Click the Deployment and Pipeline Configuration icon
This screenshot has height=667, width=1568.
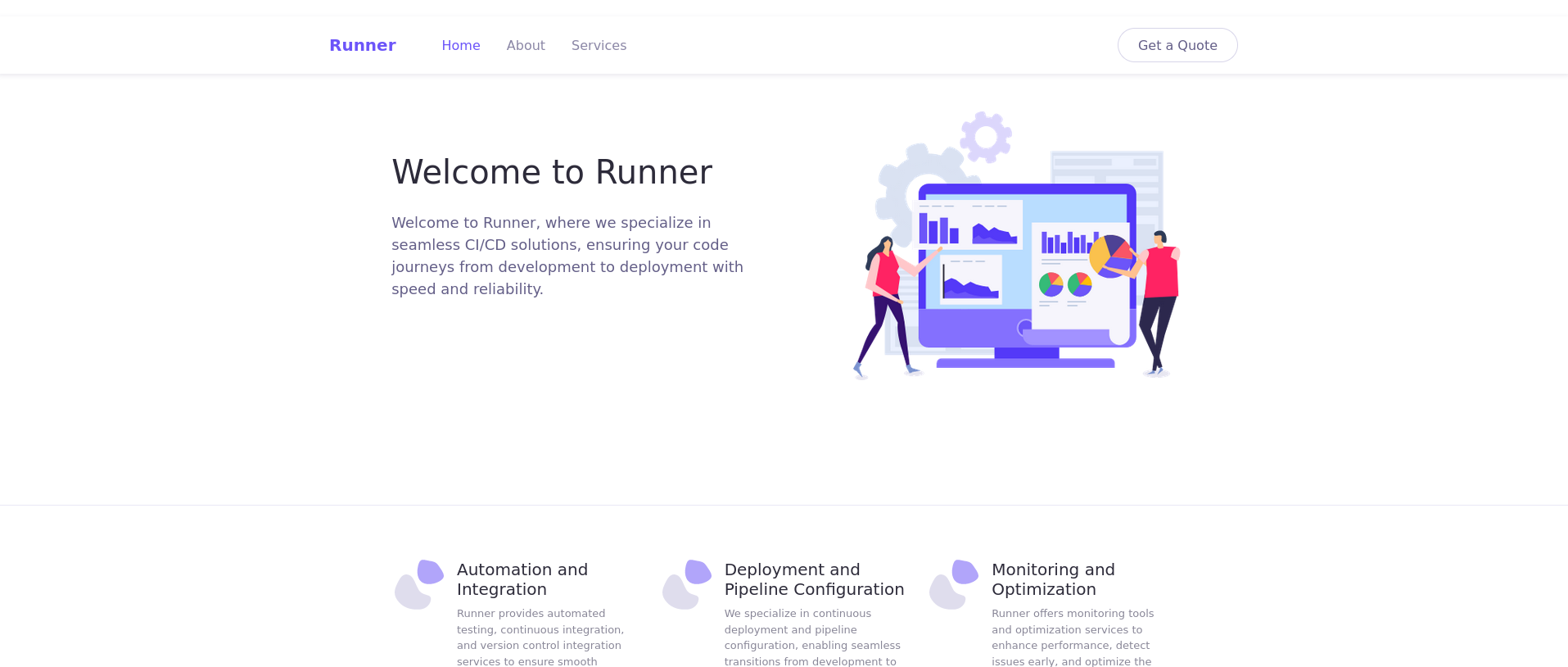pyautogui.click(x=686, y=584)
